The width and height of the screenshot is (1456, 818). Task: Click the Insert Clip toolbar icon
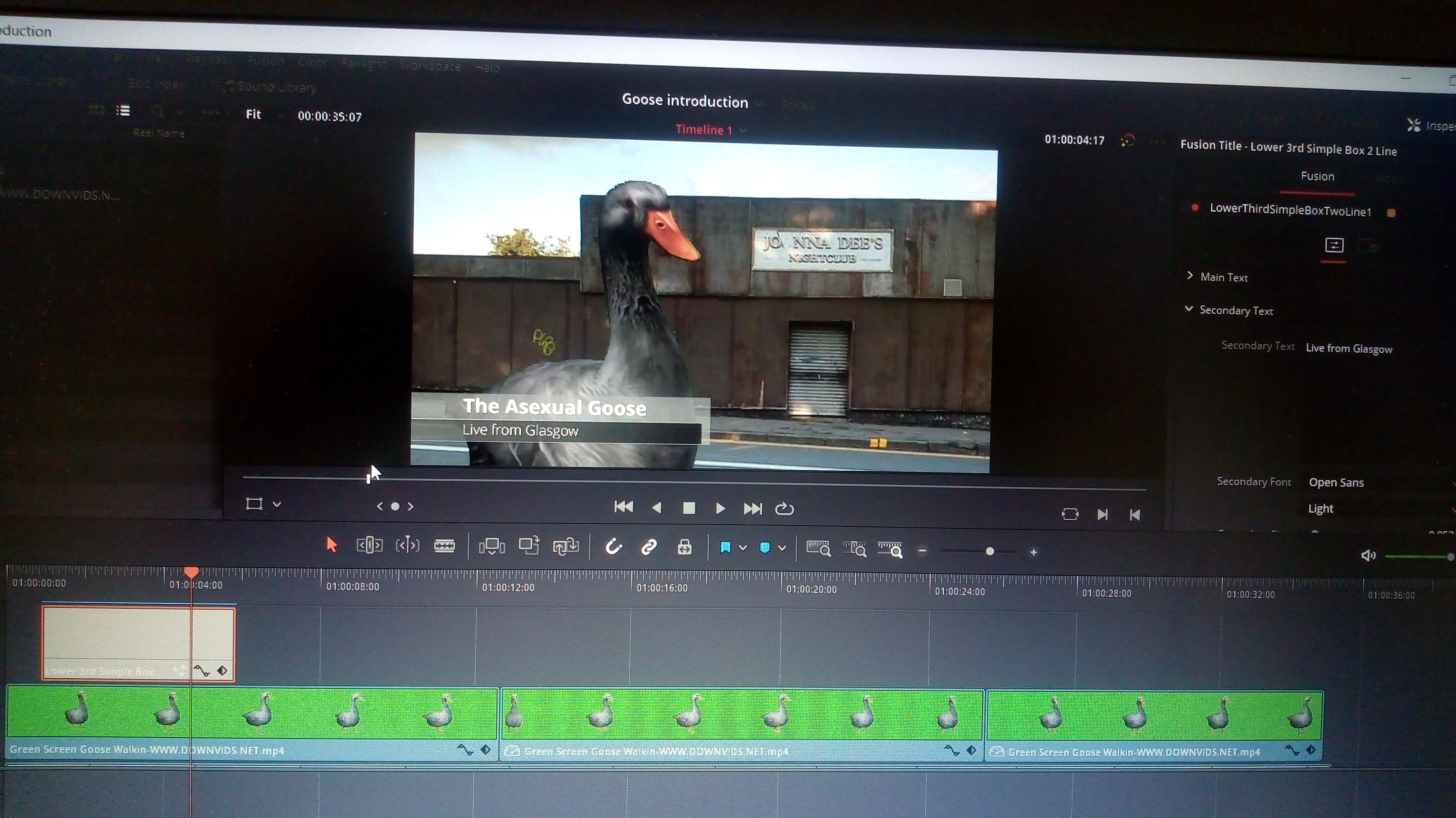point(492,547)
